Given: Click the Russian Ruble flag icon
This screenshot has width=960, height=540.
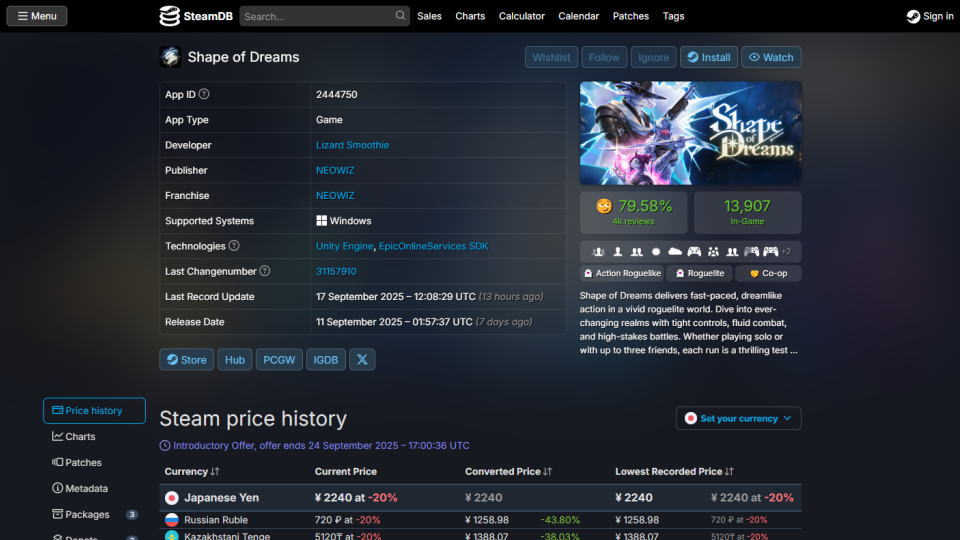Looking at the screenshot, I should [172, 520].
